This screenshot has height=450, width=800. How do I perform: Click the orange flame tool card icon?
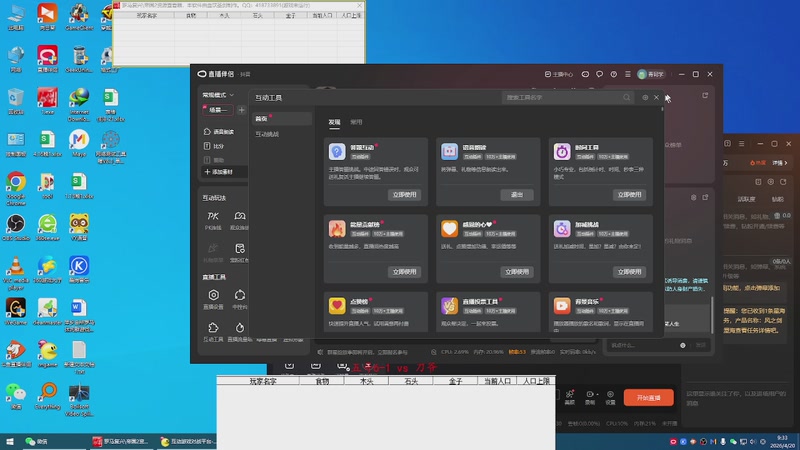[x=337, y=229]
